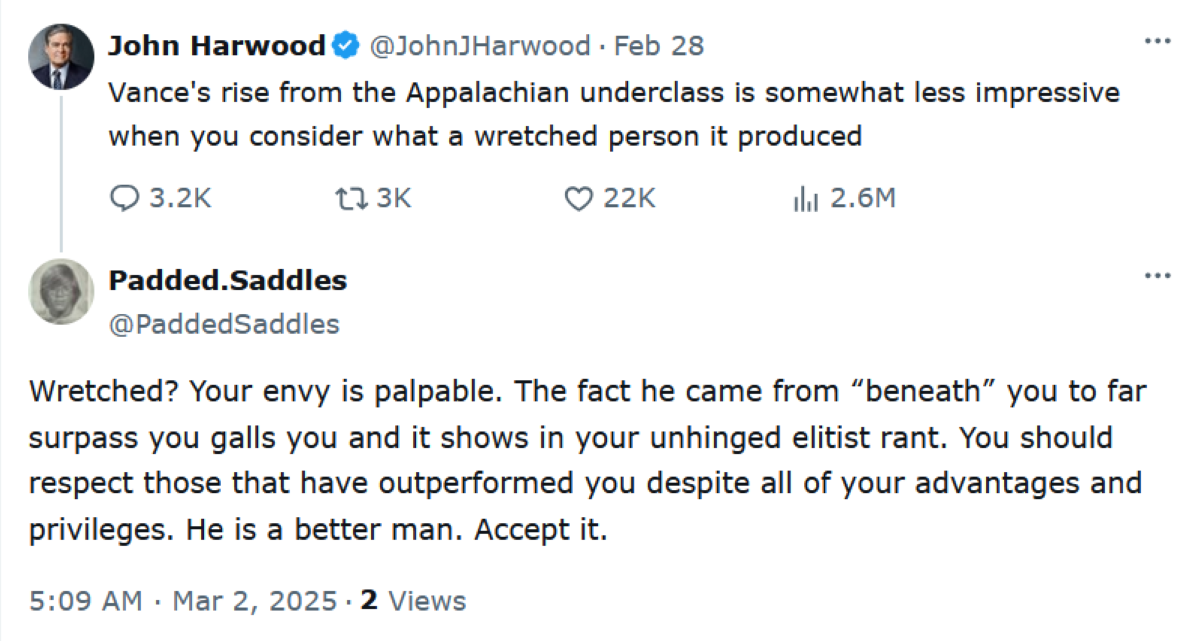Click the 5:09 AM timestamp
Screen dimensions: 1200x641
pos(86,601)
